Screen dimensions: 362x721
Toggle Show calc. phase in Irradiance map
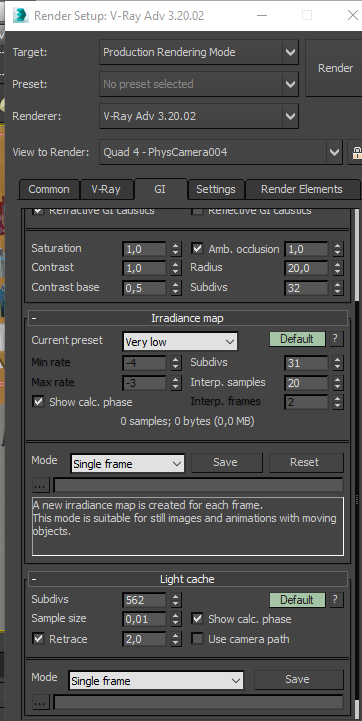[x=39, y=402]
